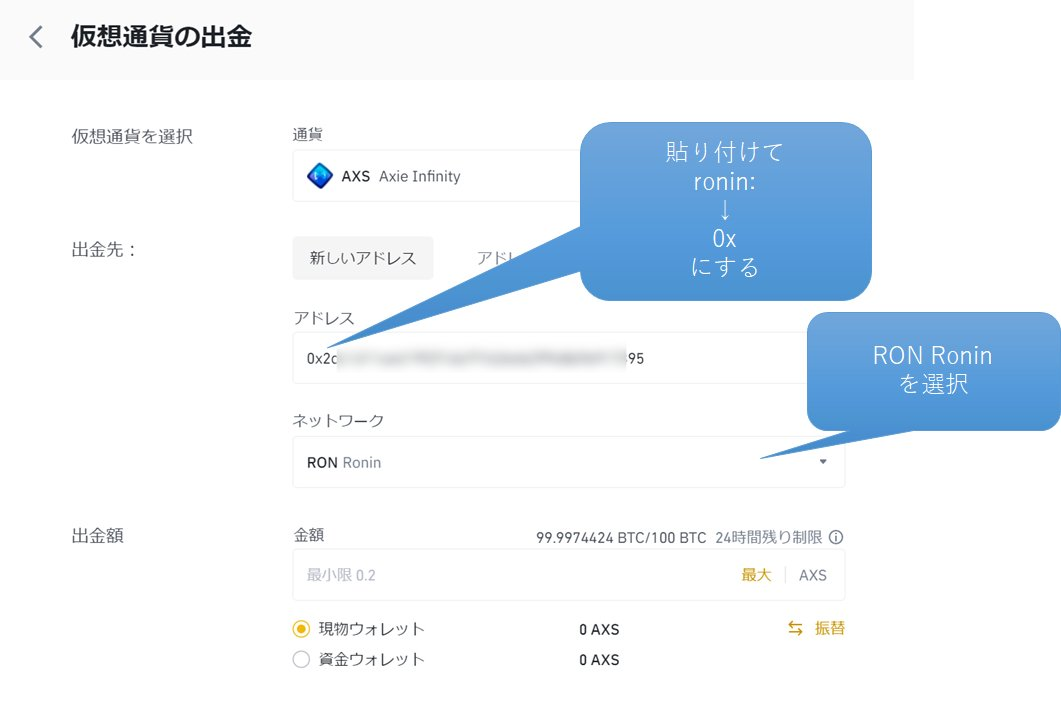Click the AXS unit label in amount field
Image resolution: width=1061 pixels, height=720 pixels.
pyautogui.click(x=813, y=575)
